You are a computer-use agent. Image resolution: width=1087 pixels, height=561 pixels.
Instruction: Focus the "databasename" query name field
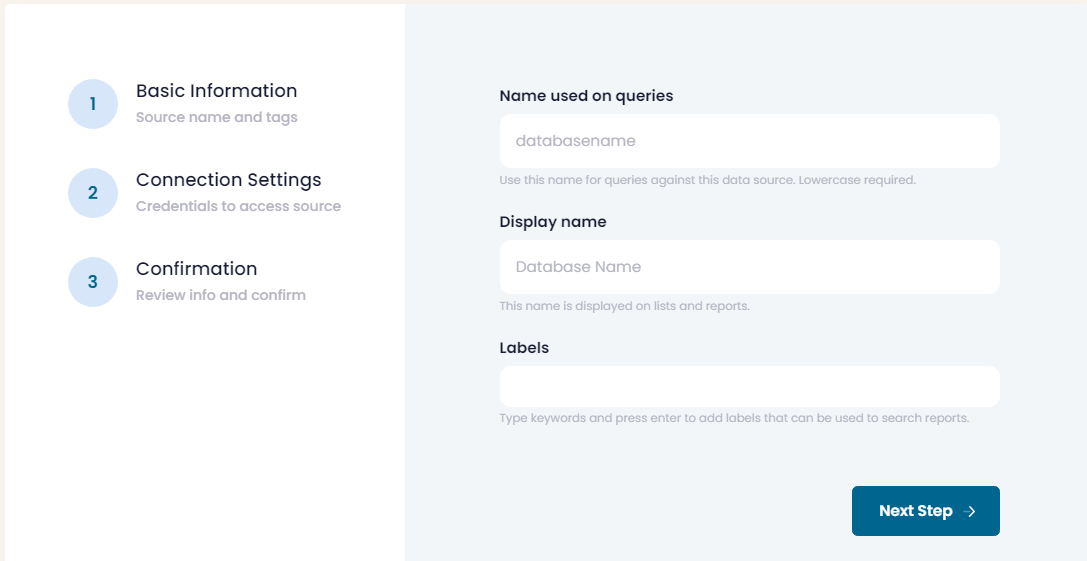[749, 141]
